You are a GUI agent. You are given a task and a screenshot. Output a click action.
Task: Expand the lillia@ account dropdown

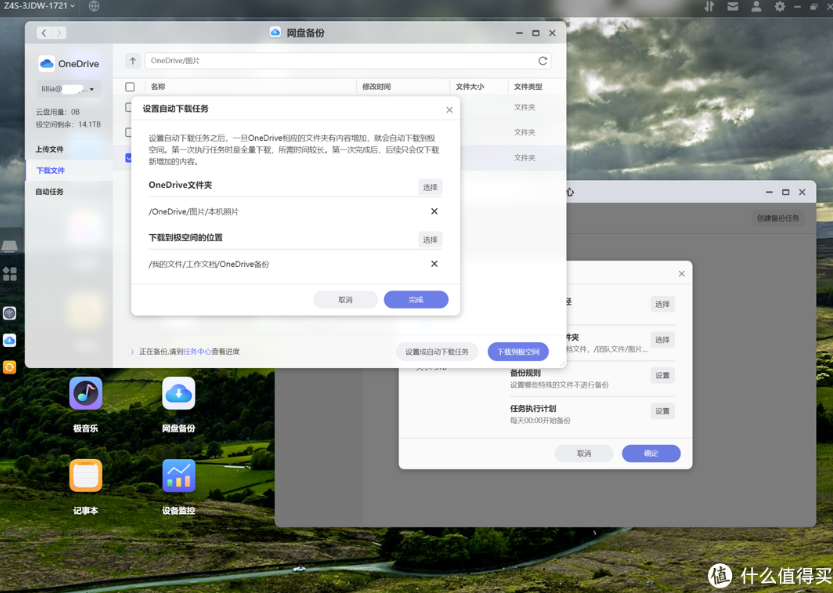point(69,89)
